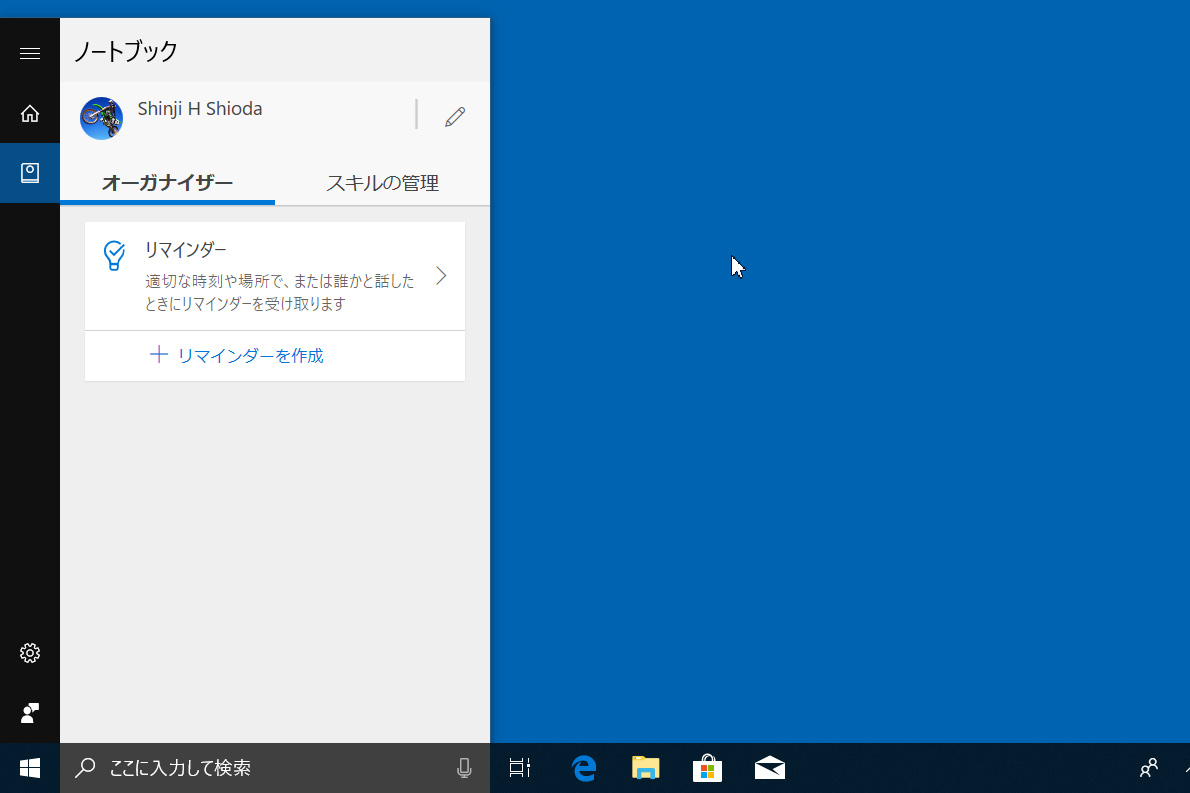The image size is (1190, 793).
Task: Click リマインダーを作成 link
Action: [x=250, y=355]
